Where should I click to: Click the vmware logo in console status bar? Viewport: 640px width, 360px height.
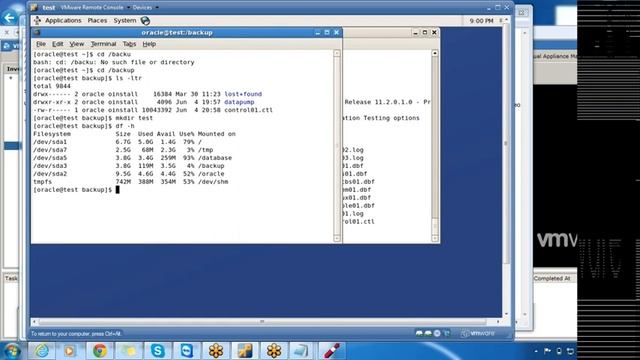point(478,333)
